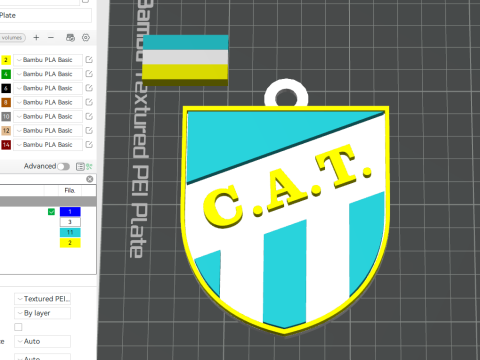Select yellow filament 2 cell in object list
Image resolution: width=480 pixels, height=360 pixels.
70,243
